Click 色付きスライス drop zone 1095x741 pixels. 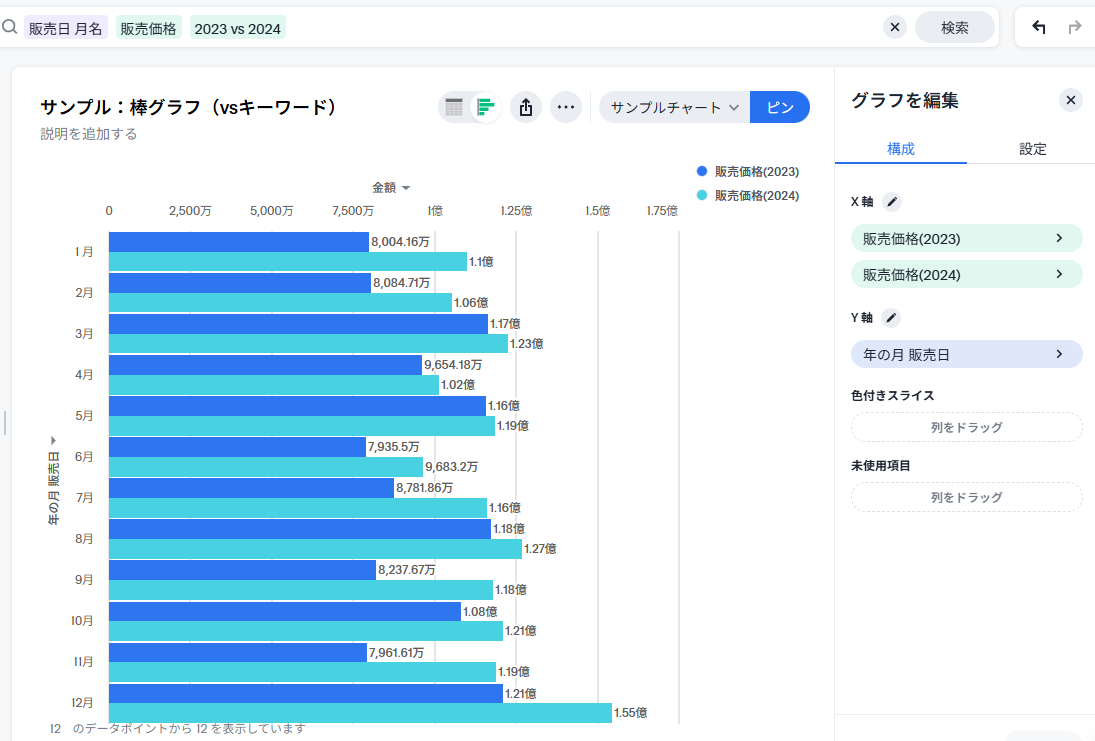[x=967, y=427]
